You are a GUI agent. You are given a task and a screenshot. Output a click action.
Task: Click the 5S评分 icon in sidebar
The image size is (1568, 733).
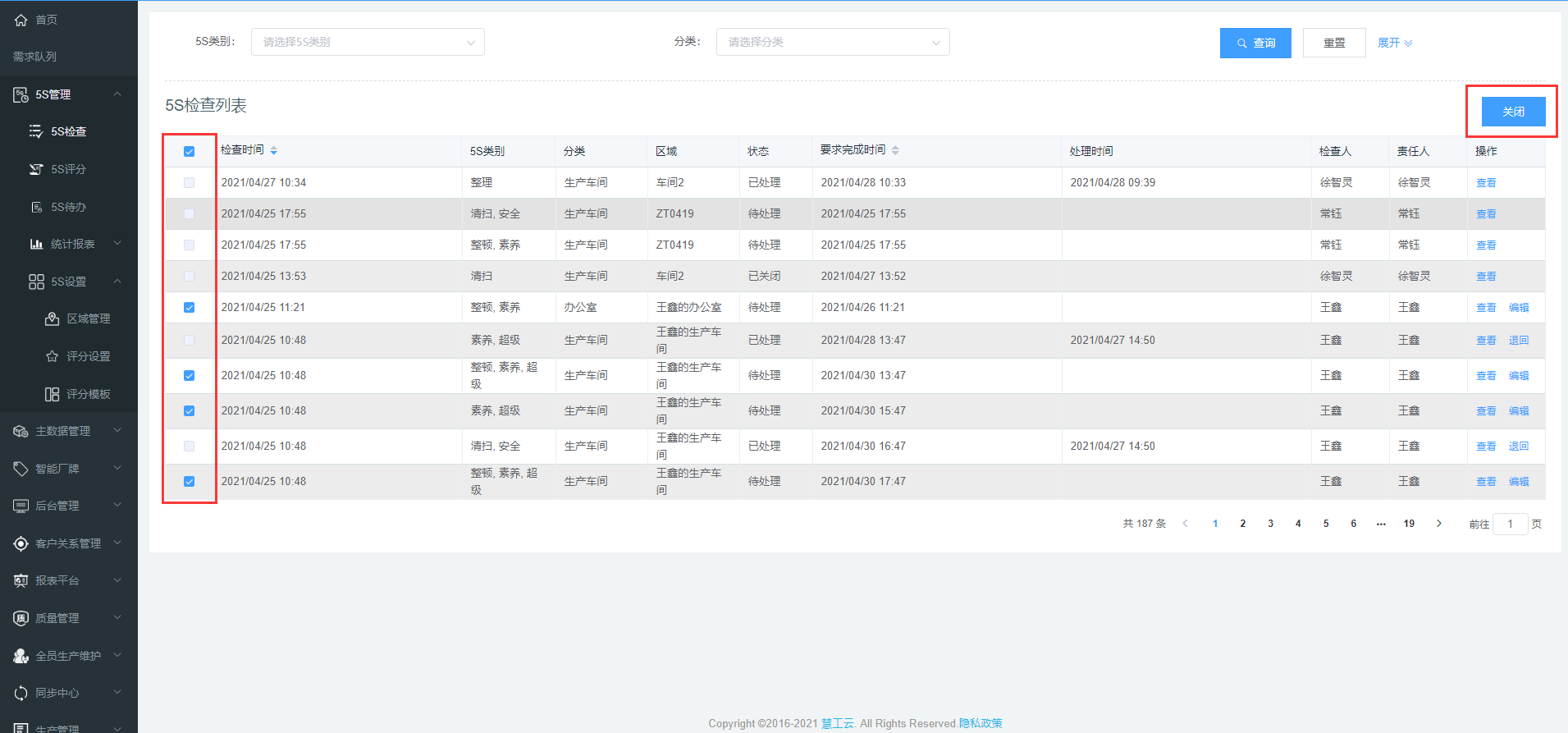36,169
